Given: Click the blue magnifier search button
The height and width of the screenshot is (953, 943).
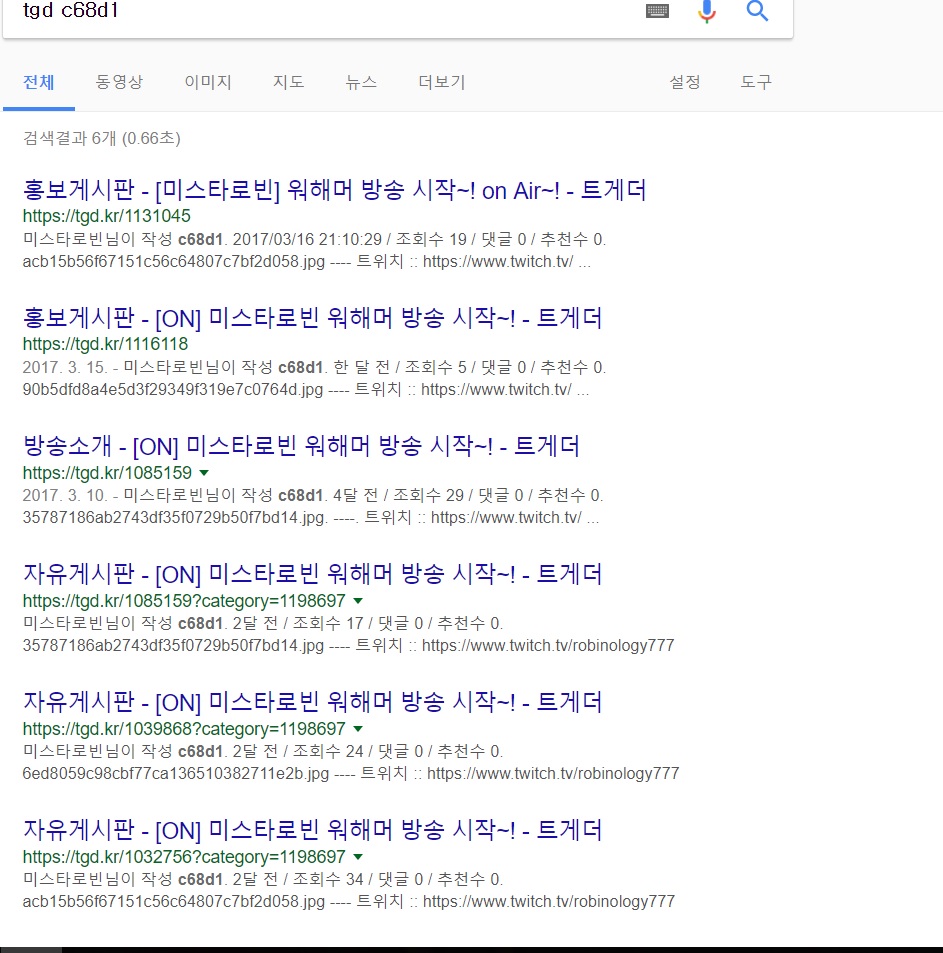Looking at the screenshot, I should coord(757,11).
